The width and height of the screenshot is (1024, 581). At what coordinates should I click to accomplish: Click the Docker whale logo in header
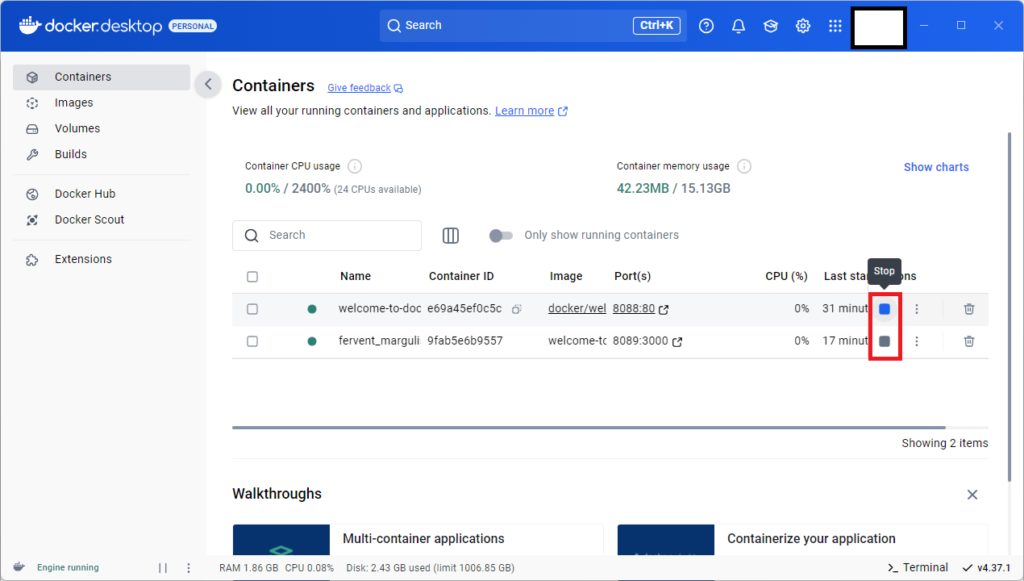point(29,25)
